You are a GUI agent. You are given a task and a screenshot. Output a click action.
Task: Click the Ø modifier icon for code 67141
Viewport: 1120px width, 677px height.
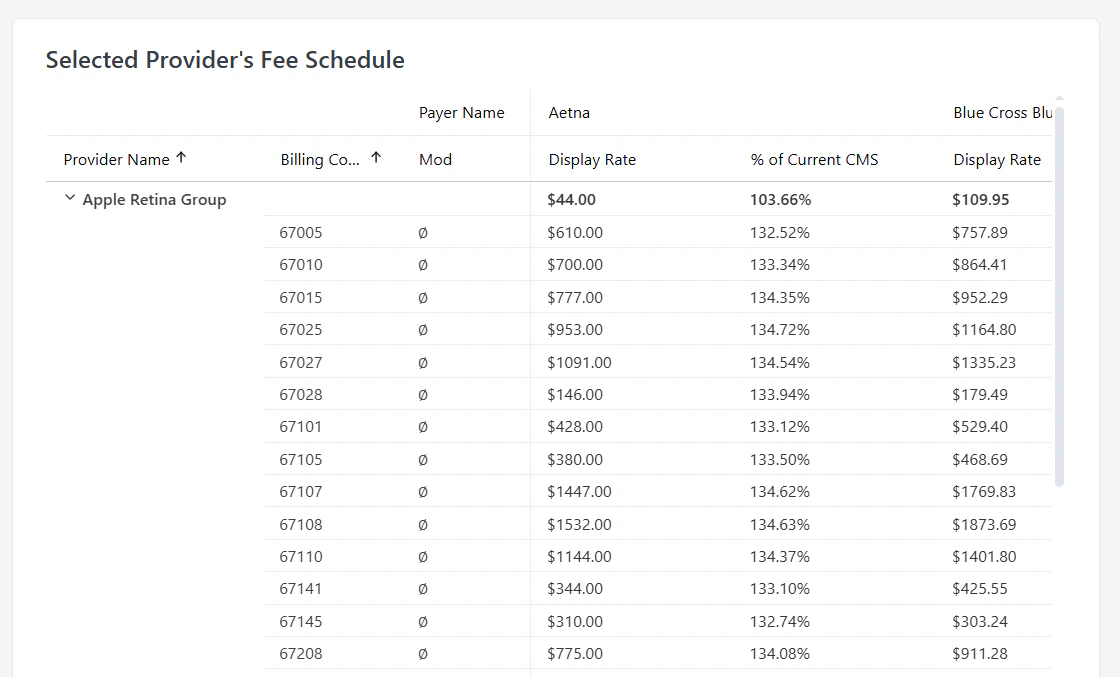click(x=421, y=588)
